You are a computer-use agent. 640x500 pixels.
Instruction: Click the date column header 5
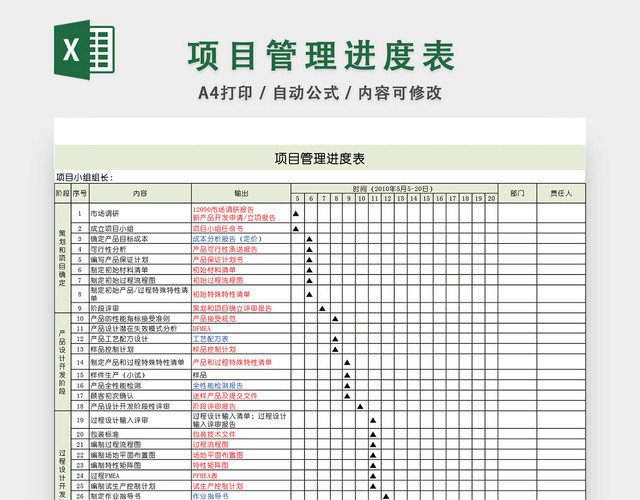coord(298,198)
